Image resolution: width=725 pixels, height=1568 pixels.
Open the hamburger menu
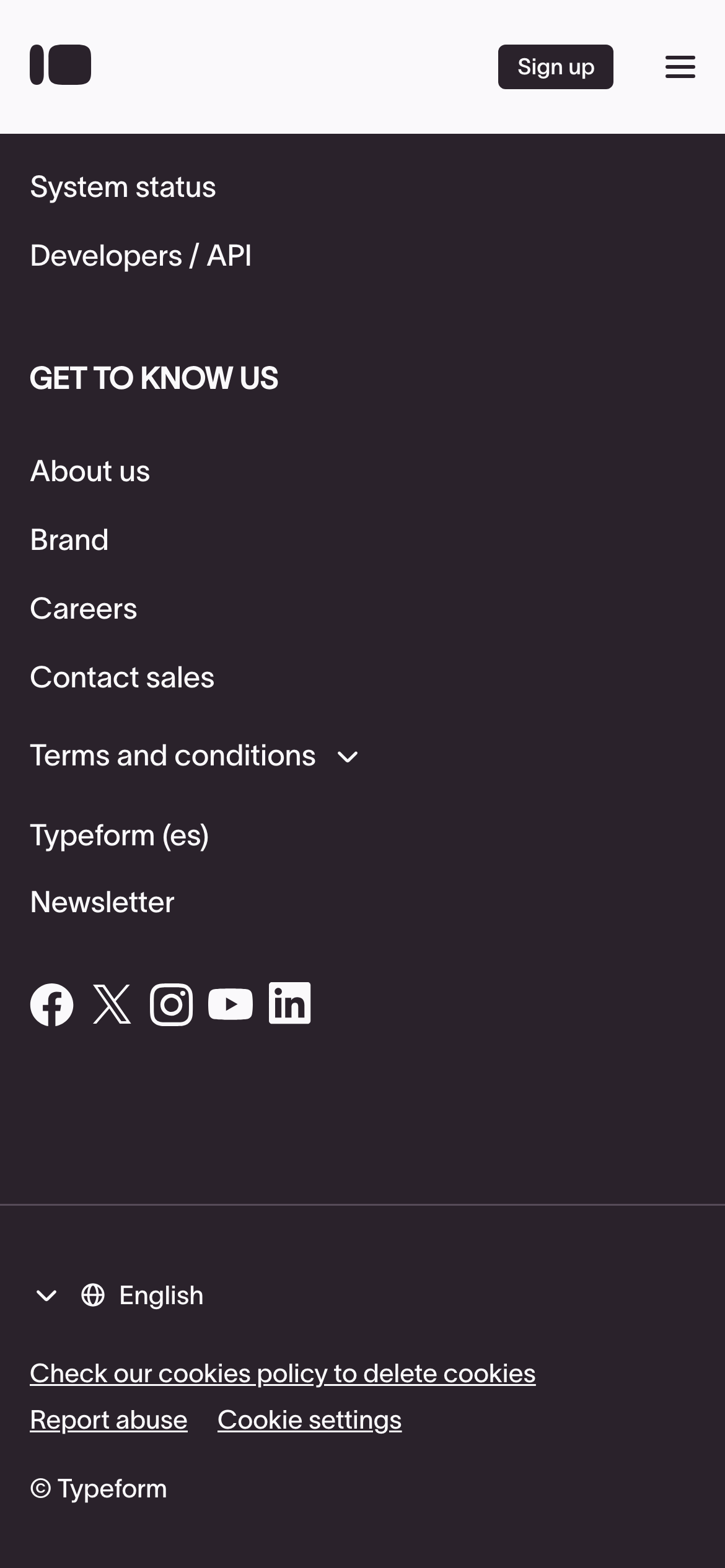pyautogui.click(x=680, y=67)
